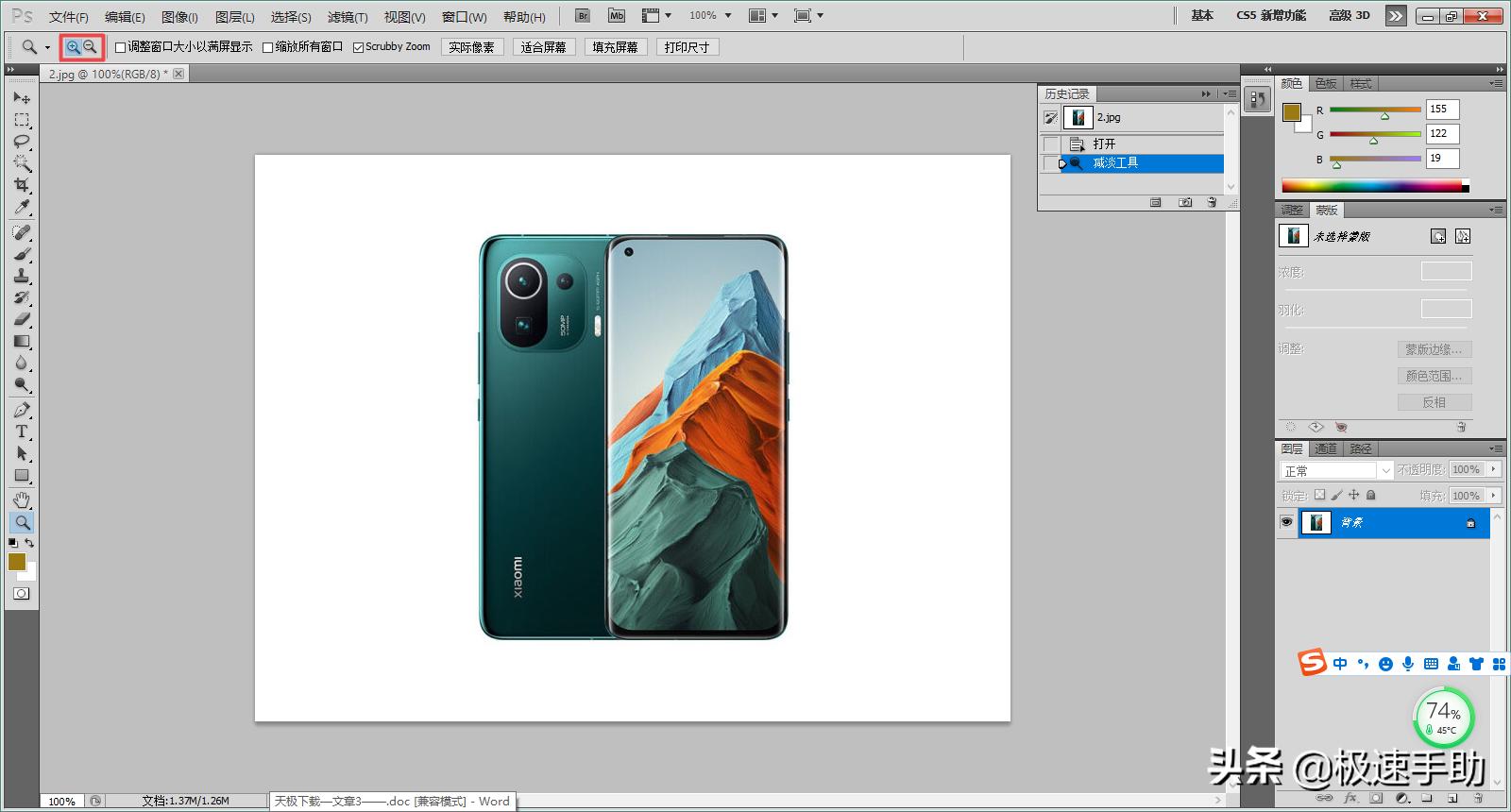The width and height of the screenshot is (1511, 812).
Task: Hide the 背景 layer with eye icon
Action: 1286,522
